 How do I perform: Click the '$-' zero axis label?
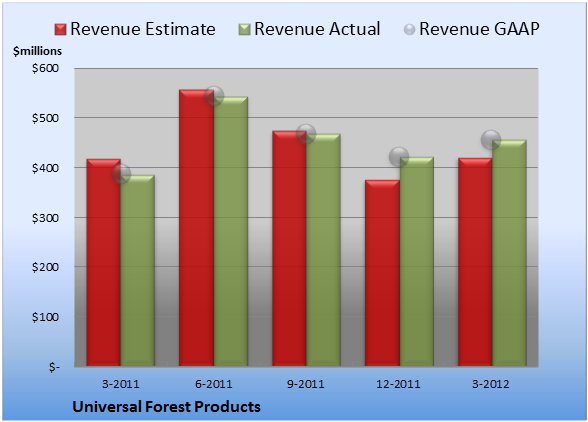coord(54,367)
